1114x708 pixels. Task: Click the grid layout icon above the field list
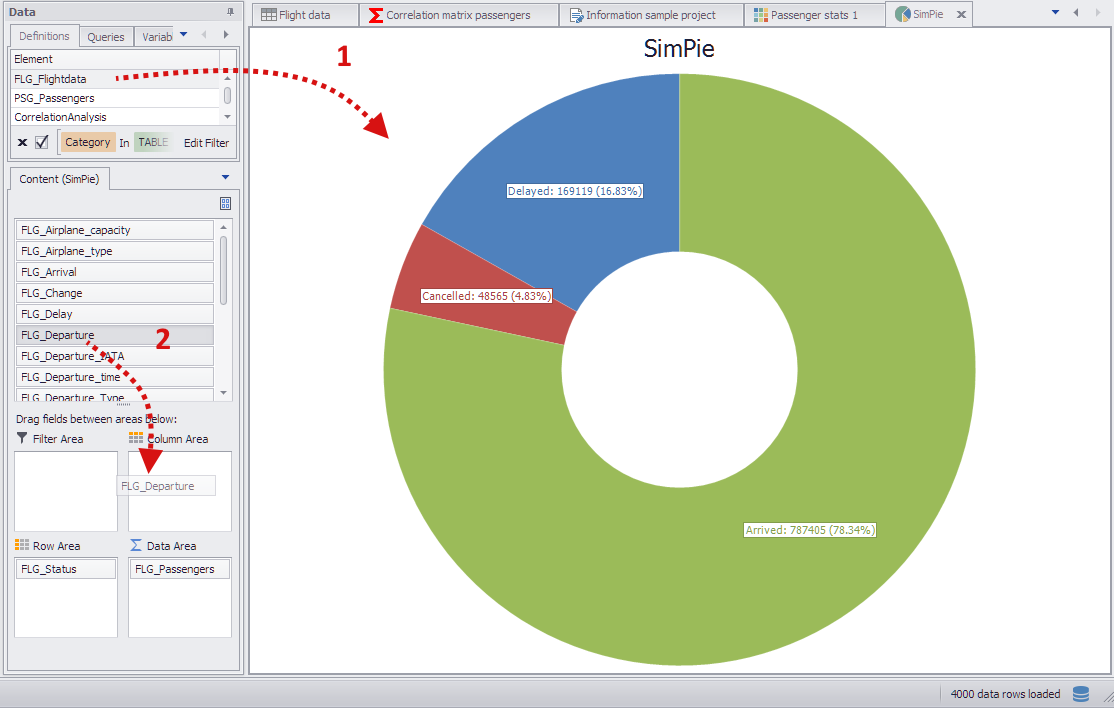225,202
